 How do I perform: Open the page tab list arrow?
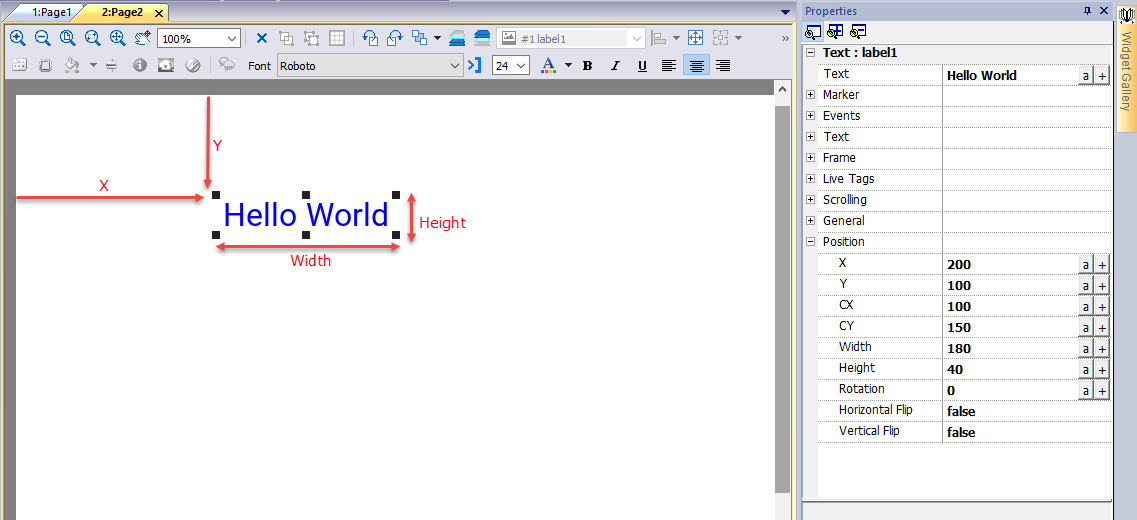point(785,12)
